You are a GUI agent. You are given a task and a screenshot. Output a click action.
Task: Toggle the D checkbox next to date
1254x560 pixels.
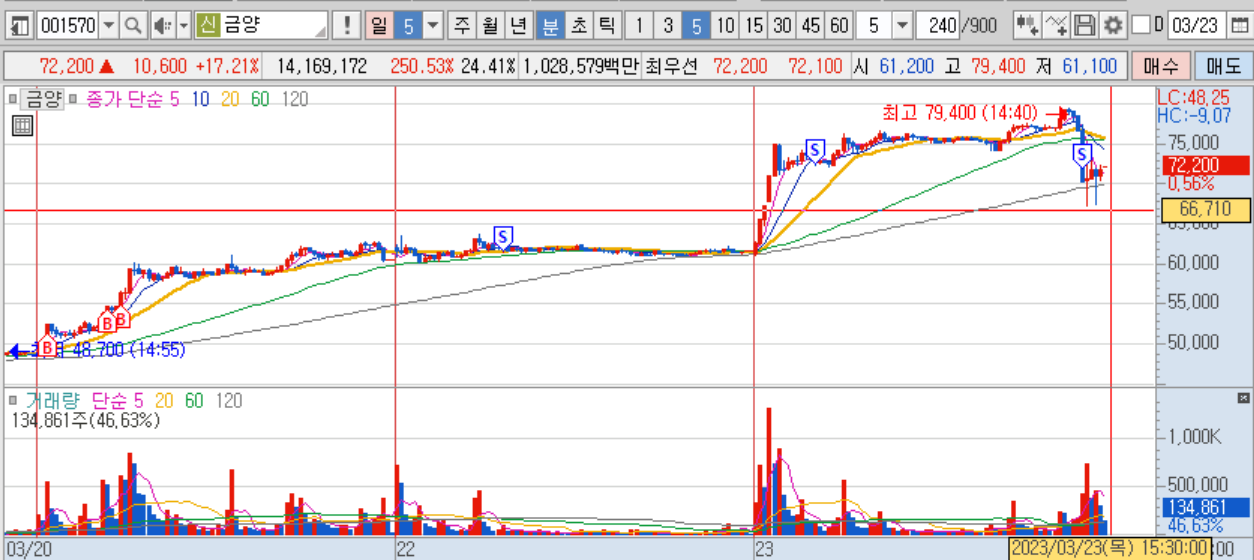coord(1141,25)
